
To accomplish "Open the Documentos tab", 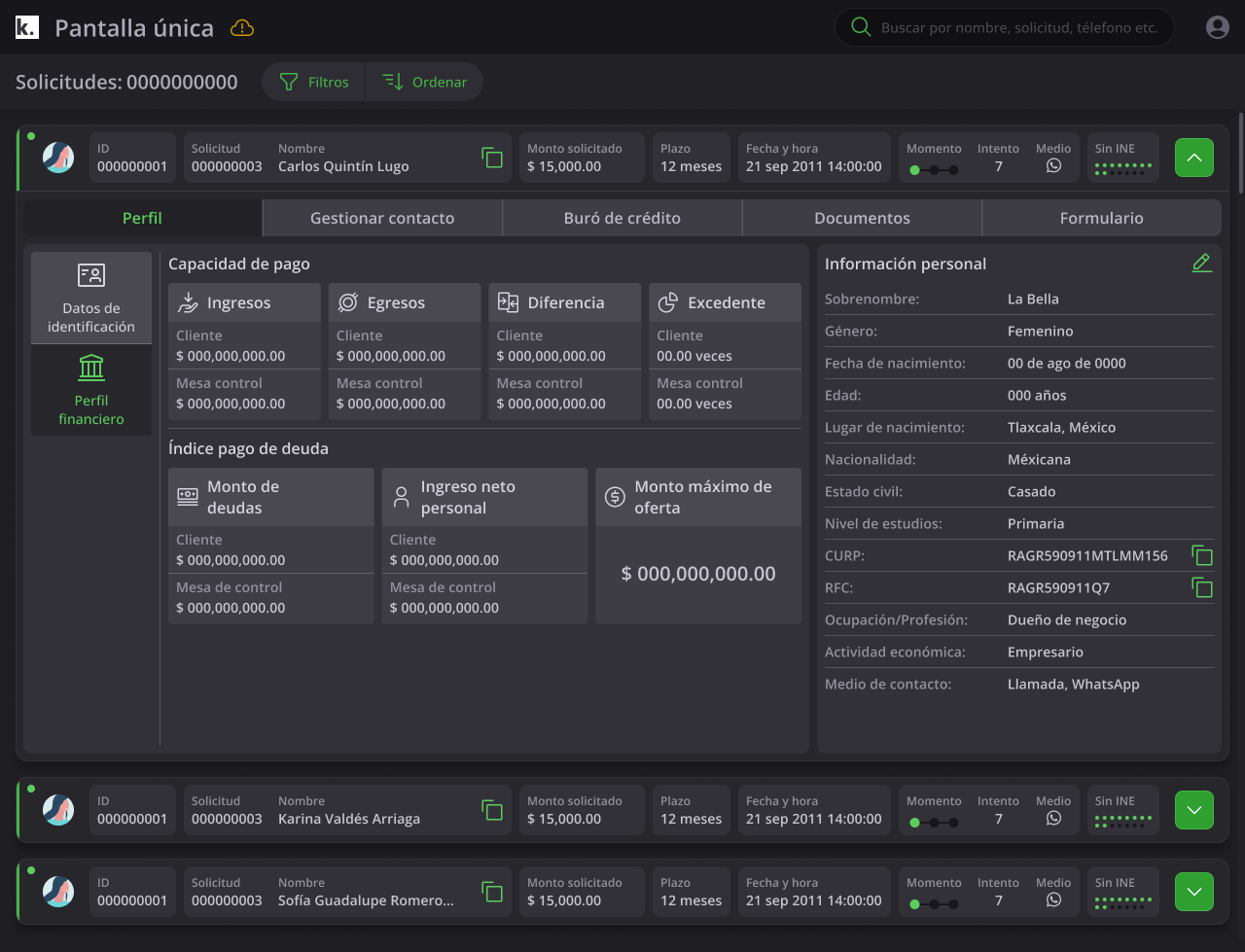I will point(862,218).
